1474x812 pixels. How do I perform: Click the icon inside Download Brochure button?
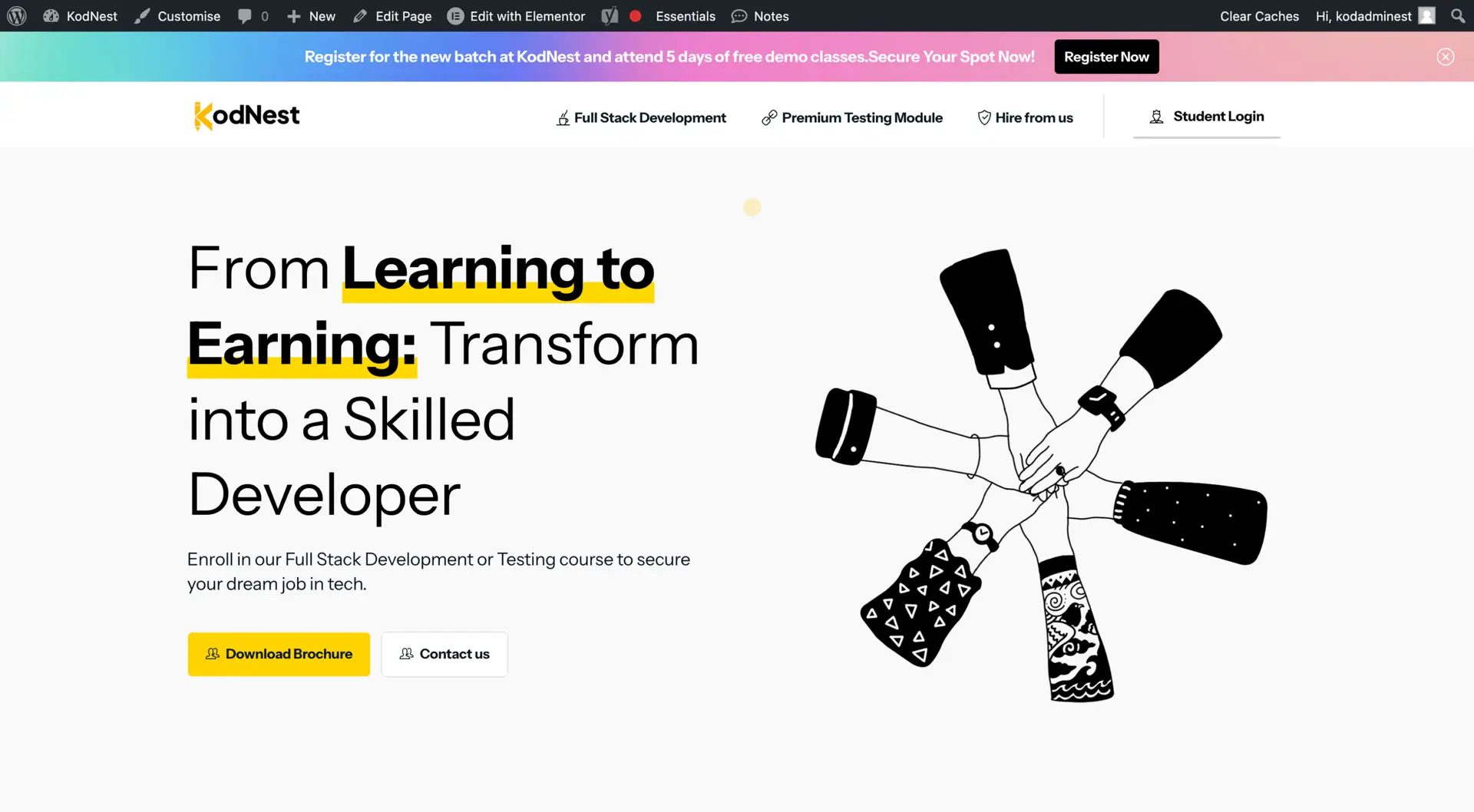tap(213, 654)
